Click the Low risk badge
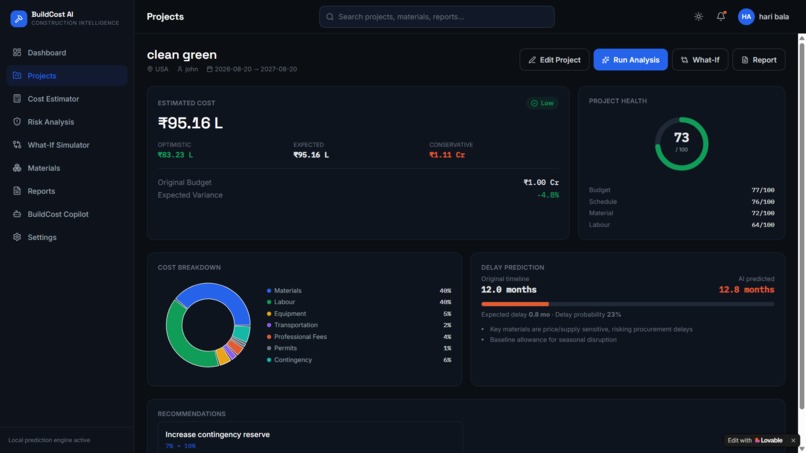 pos(542,103)
